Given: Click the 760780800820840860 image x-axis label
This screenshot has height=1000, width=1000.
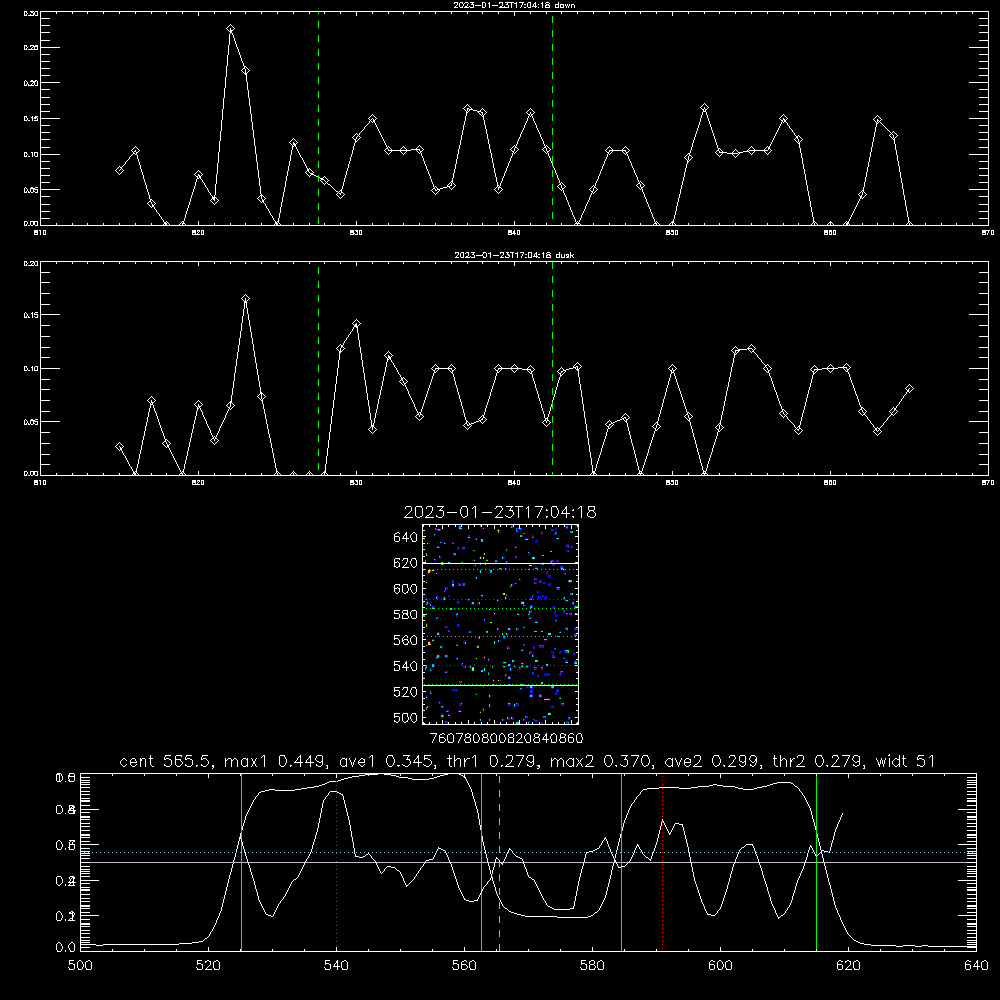Looking at the screenshot, I should [506, 739].
